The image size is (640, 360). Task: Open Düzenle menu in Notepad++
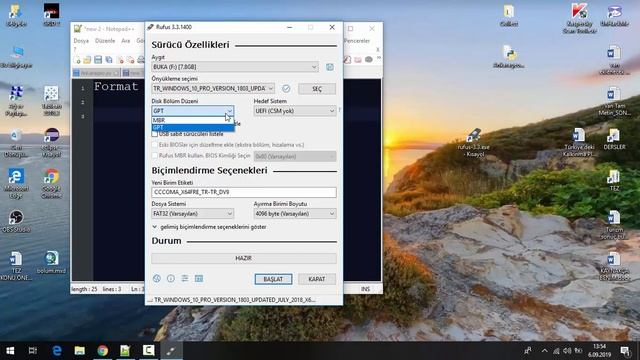(x=105, y=41)
